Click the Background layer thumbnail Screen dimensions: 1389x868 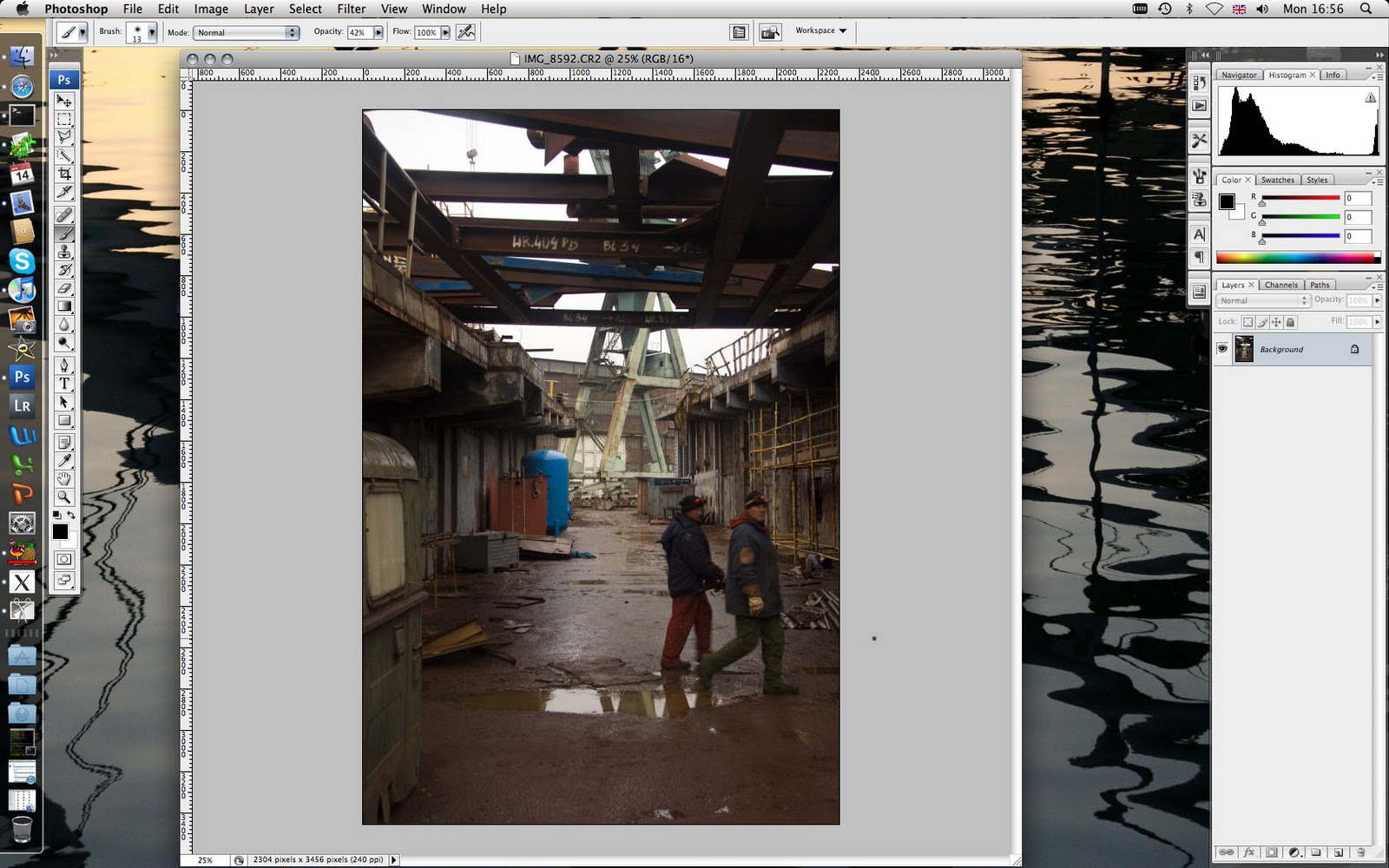click(1244, 349)
